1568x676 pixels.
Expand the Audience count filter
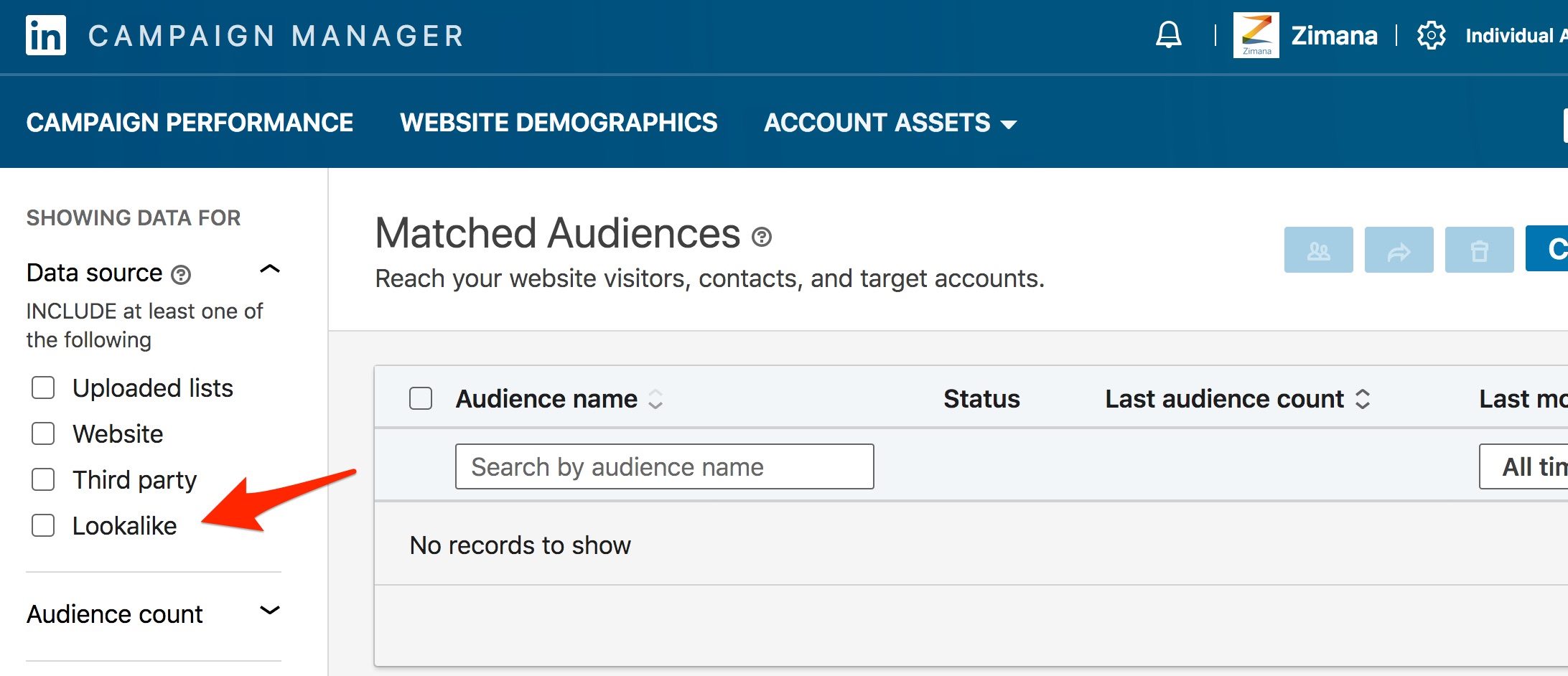[x=270, y=611]
